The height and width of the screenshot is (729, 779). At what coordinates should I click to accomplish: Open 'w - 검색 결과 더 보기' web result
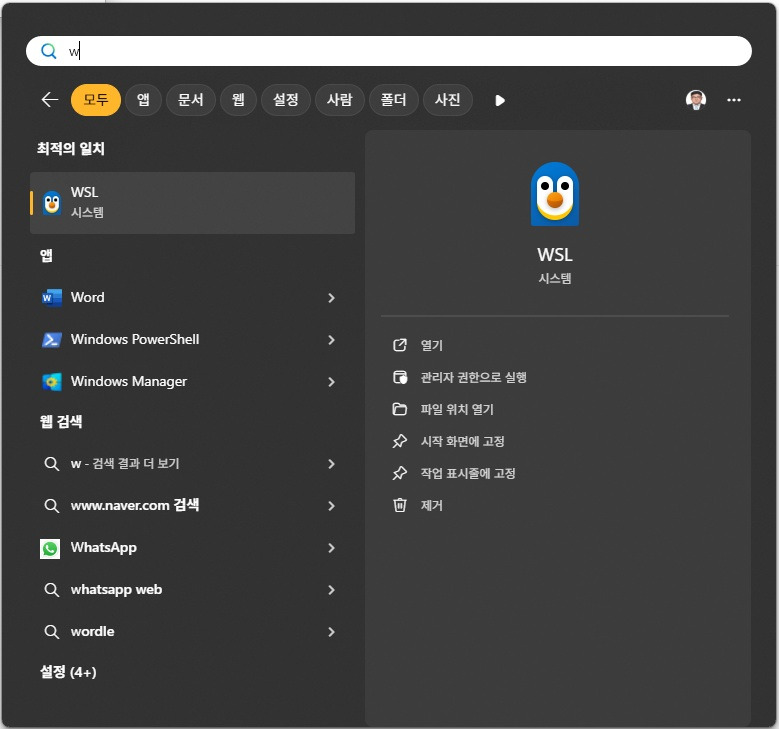pyautogui.click(x=193, y=464)
